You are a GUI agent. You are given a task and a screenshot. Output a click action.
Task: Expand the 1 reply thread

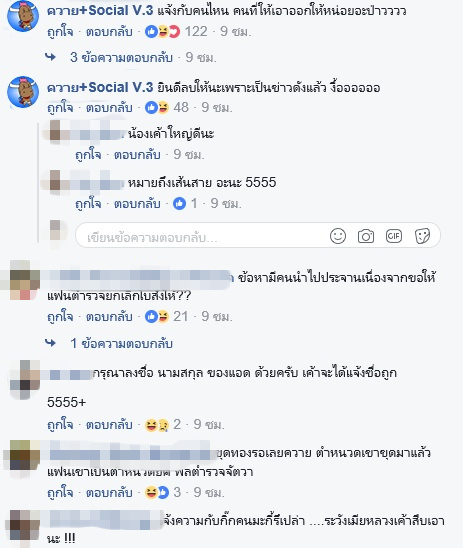(x=121, y=344)
